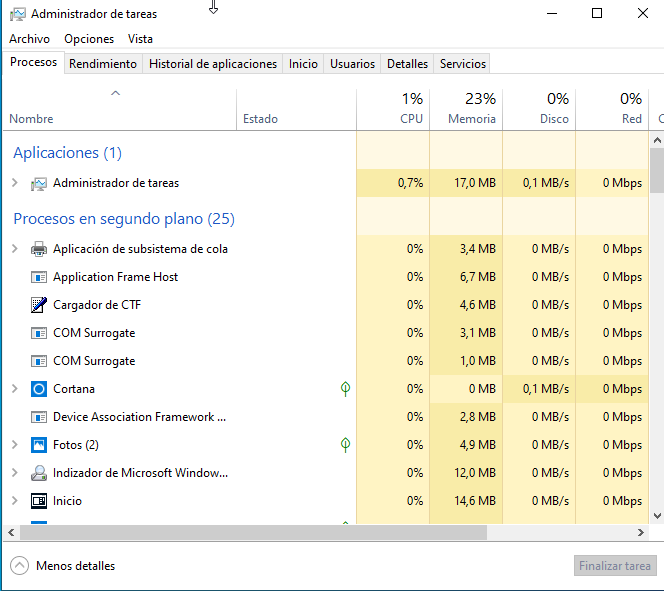664x591 pixels.
Task: Open the Servicios tab
Action: pos(463,64)
